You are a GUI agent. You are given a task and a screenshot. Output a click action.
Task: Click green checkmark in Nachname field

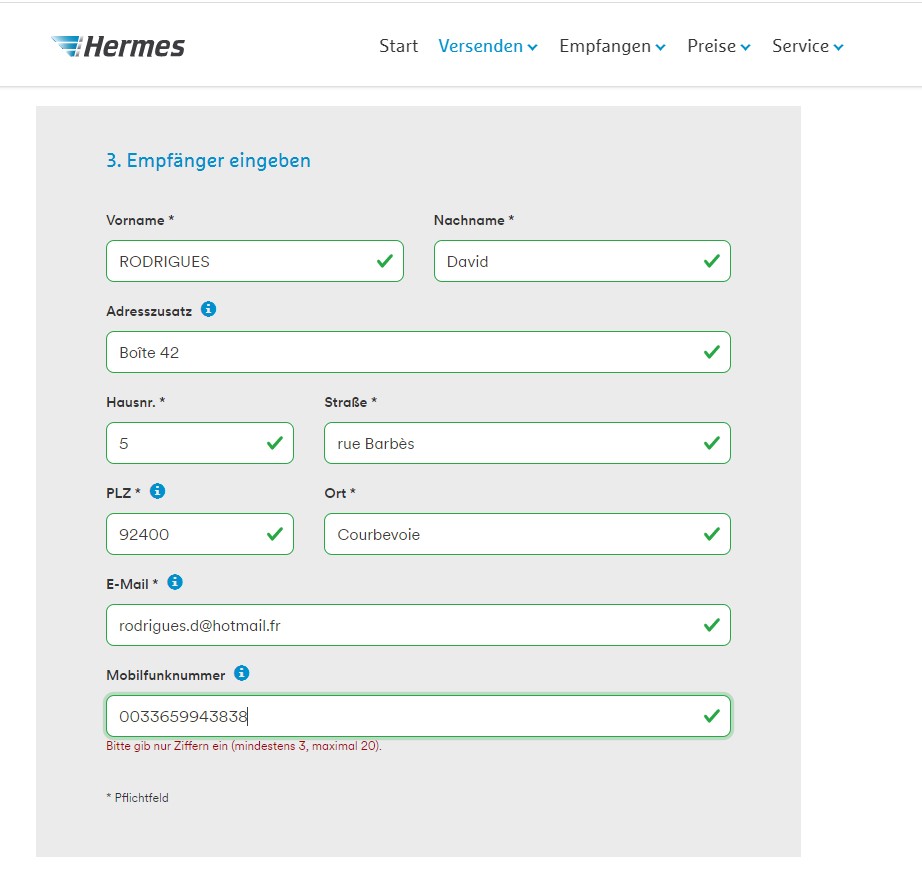pyautogui.click(x=711, y=261)
